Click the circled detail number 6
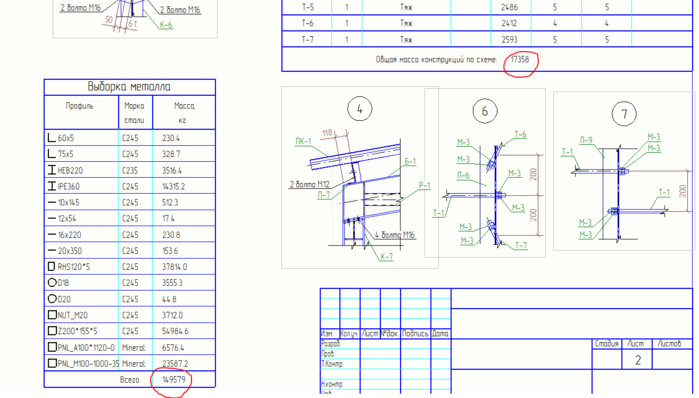This screenshot has width=699, height=398. pos(485,111)
